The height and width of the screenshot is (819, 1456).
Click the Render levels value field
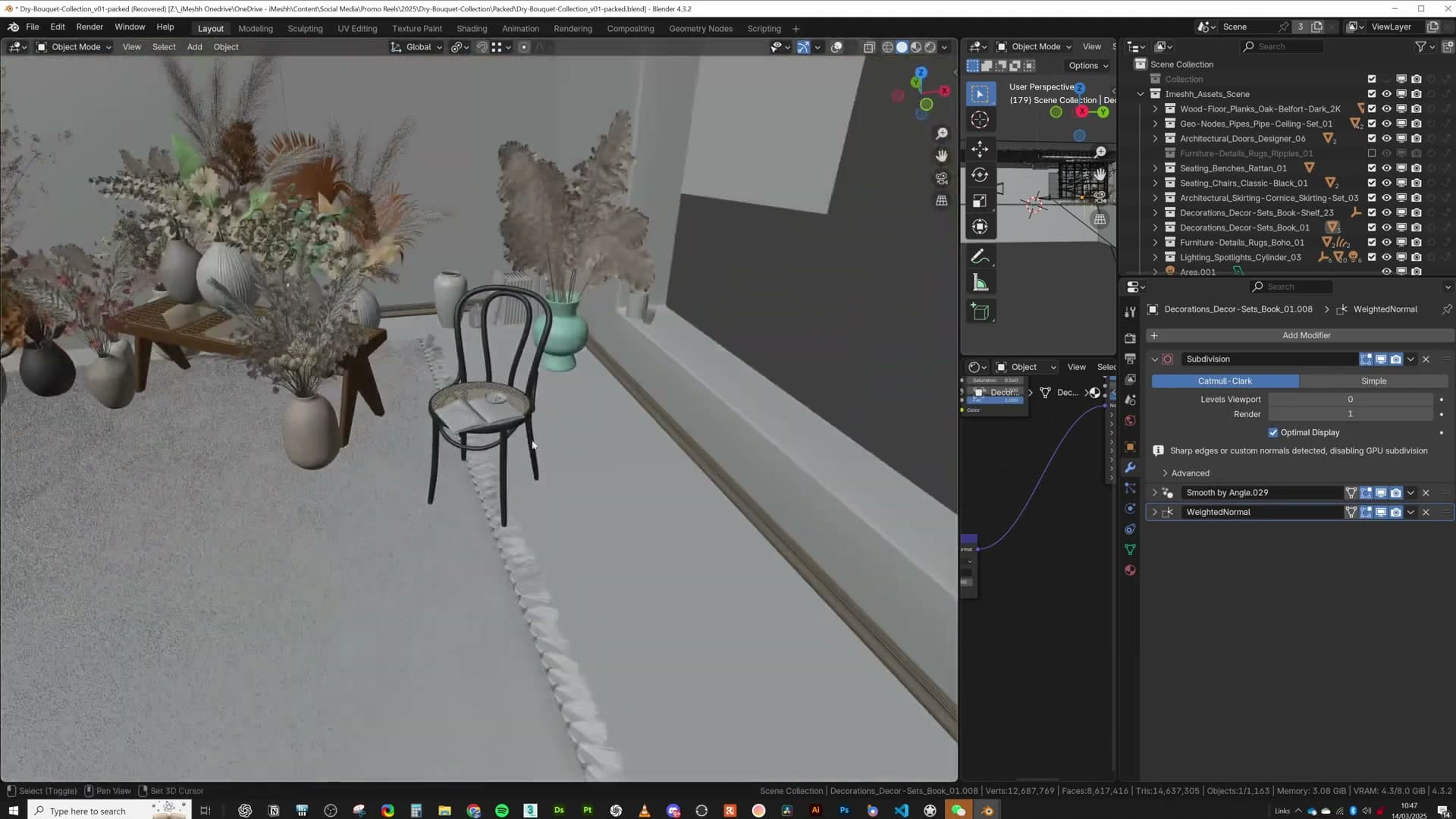coord(1350,414)
